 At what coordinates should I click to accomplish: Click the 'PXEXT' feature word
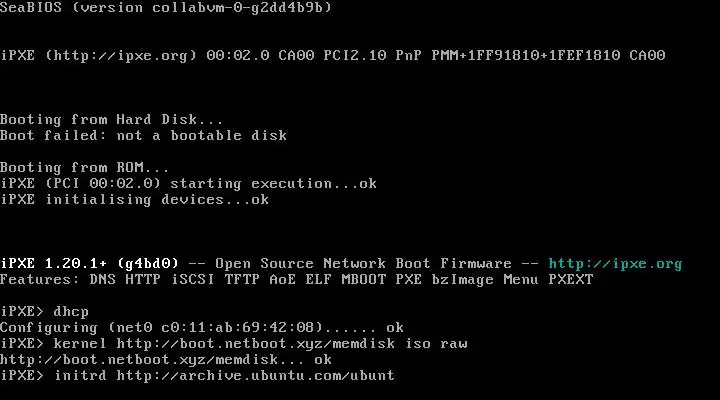[x=571, y=280]
